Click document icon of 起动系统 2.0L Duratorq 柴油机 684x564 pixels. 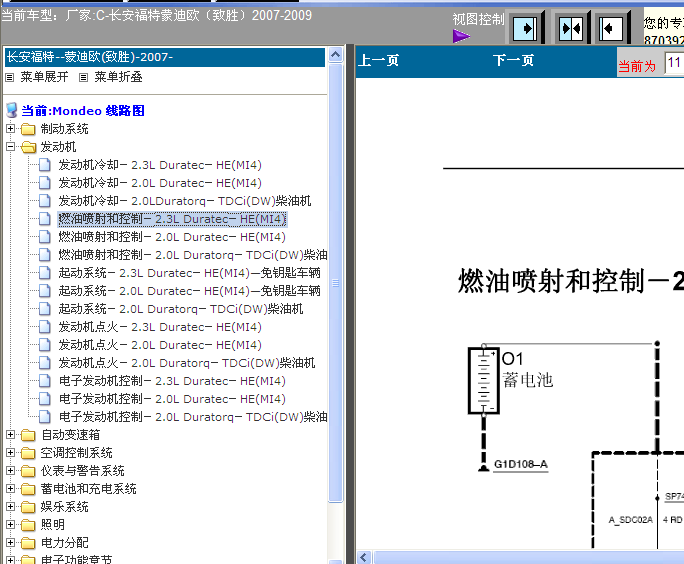[x=44, y=309]
